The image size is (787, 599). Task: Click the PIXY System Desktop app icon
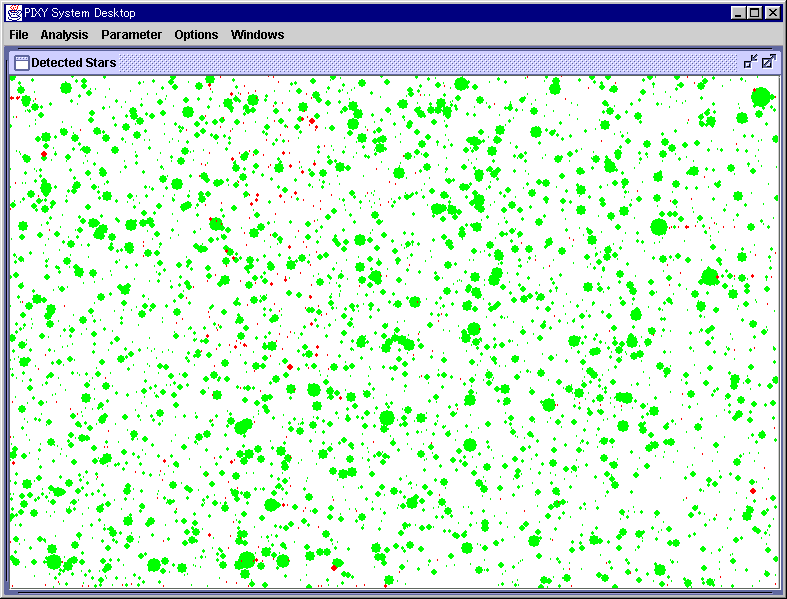(14, 13)
